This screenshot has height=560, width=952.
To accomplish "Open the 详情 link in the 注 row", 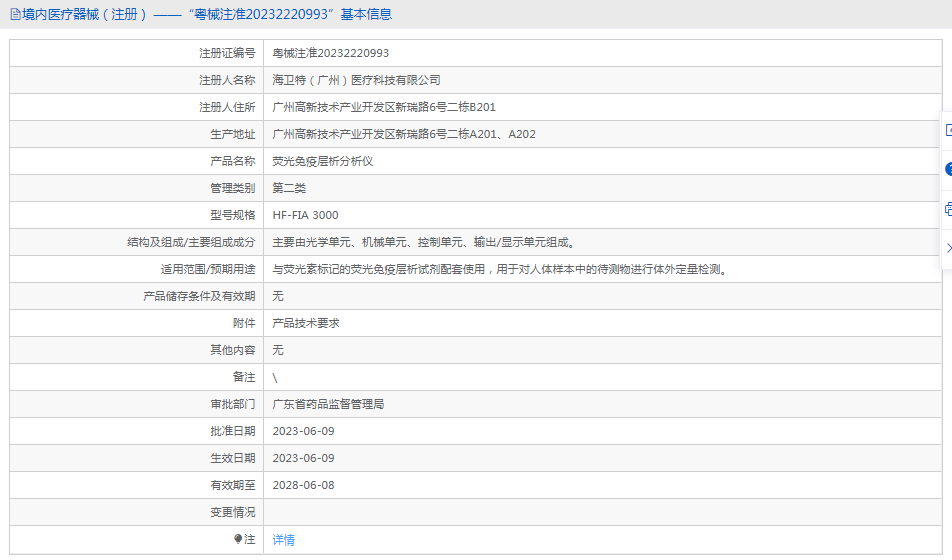I will pos(284,539).
